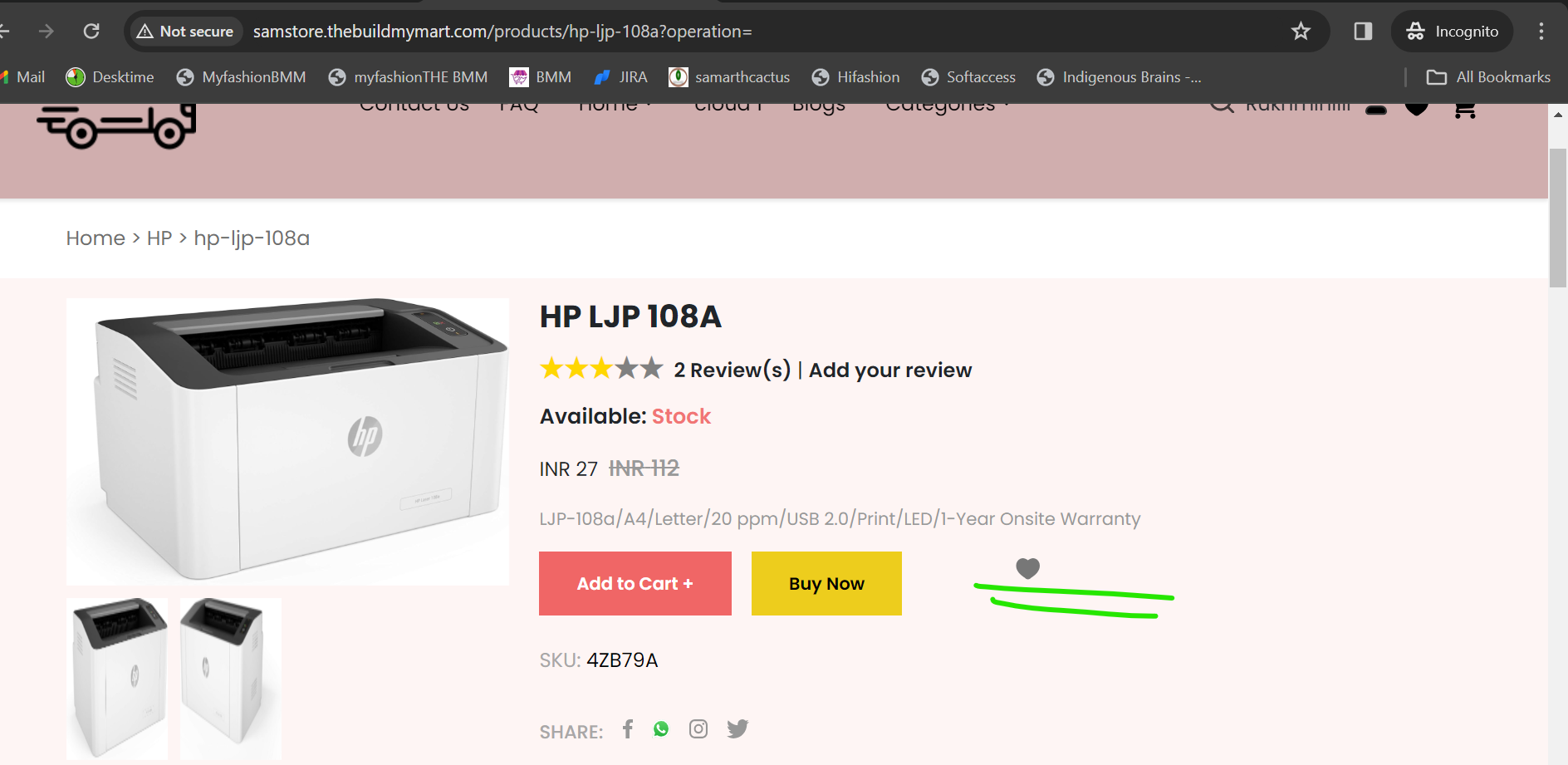Click the Buy Now button
The image size is (1568, 765).
[826, 583]
